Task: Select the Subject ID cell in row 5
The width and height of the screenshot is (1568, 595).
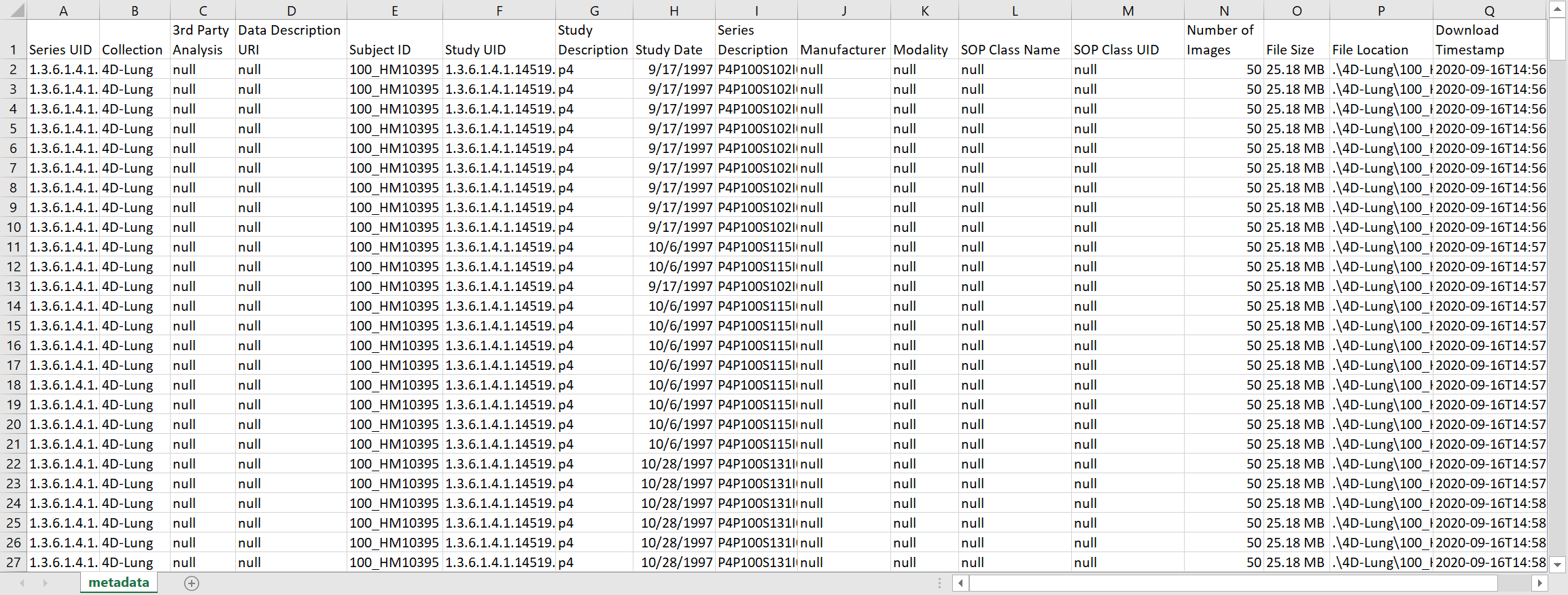Action: pos(394,129)
